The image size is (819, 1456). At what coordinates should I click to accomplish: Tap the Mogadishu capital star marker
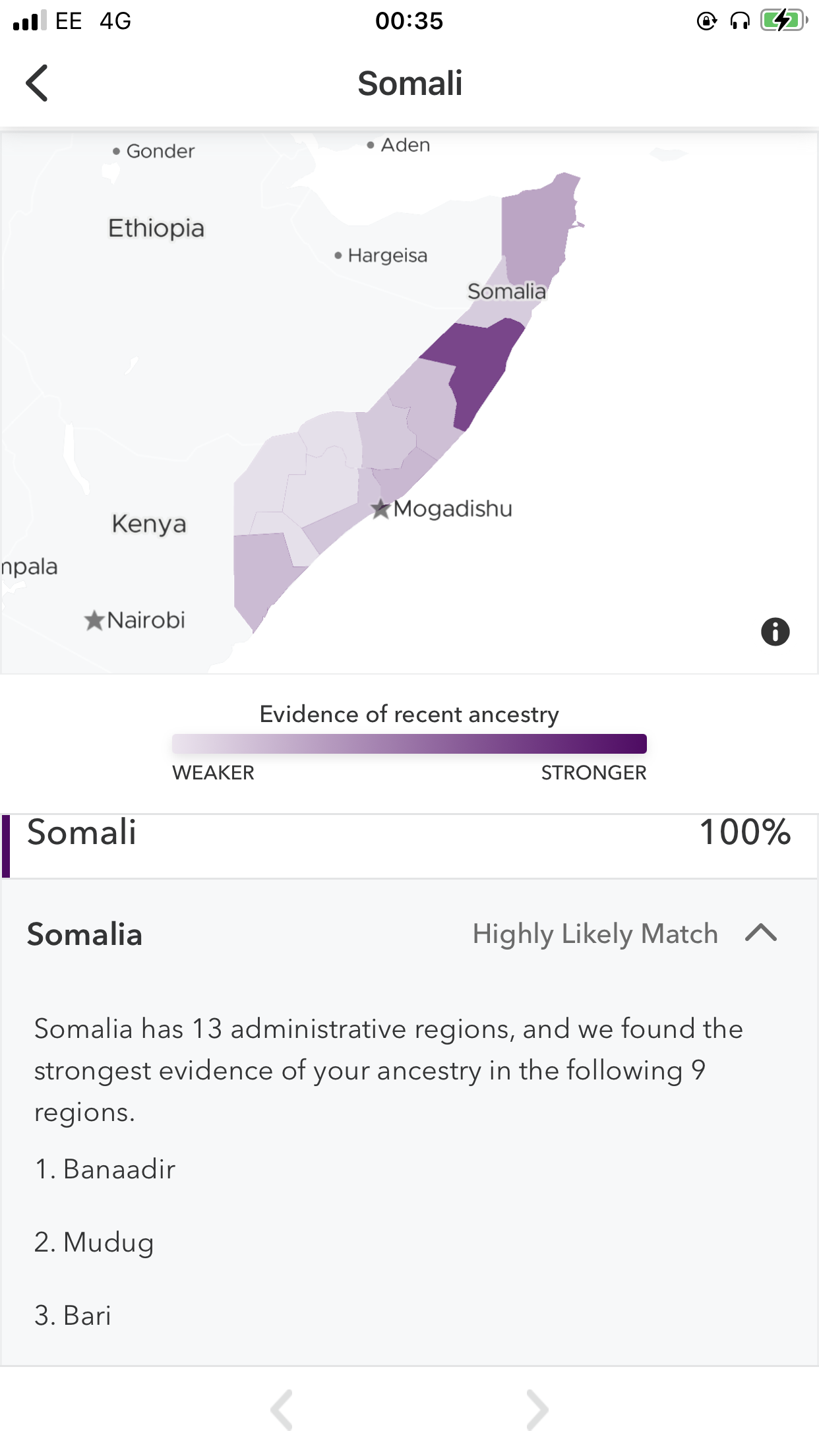(x=380, y=508)
